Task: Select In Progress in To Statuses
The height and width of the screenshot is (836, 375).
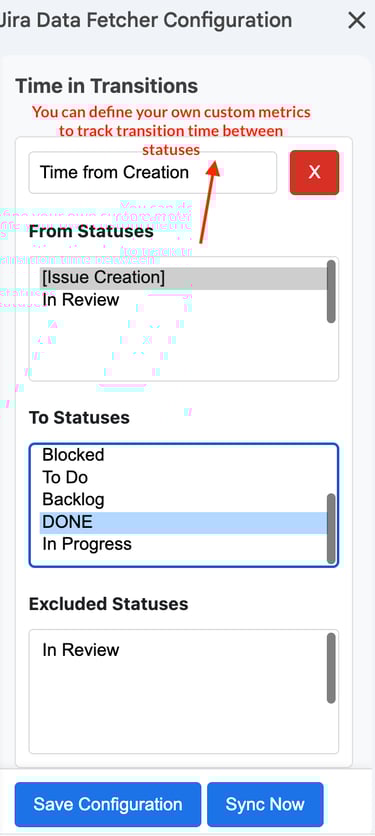Action: pyautogui.click(x=184, y=544)
